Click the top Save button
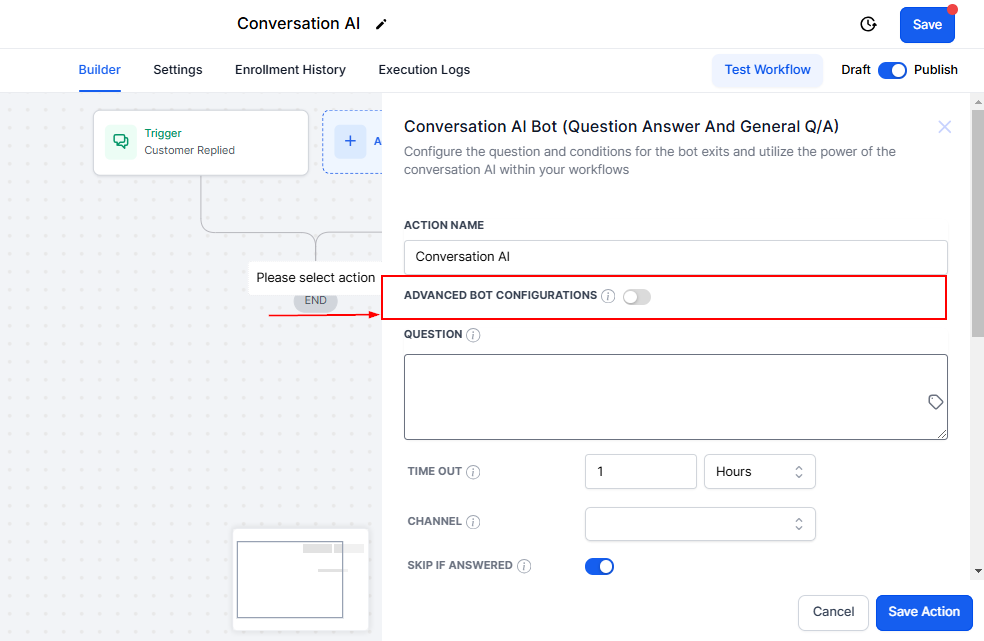Image resolution: width=984 pixels, height=641 pixels. tap(927, 25)
